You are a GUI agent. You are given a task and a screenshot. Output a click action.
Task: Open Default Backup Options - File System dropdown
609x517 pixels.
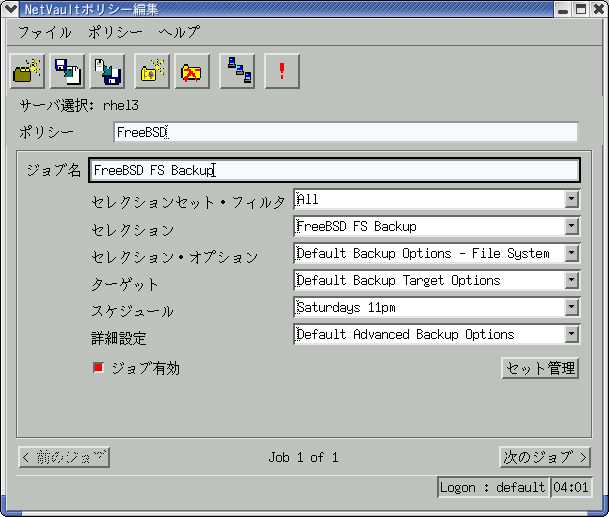[x=437, y=253]
